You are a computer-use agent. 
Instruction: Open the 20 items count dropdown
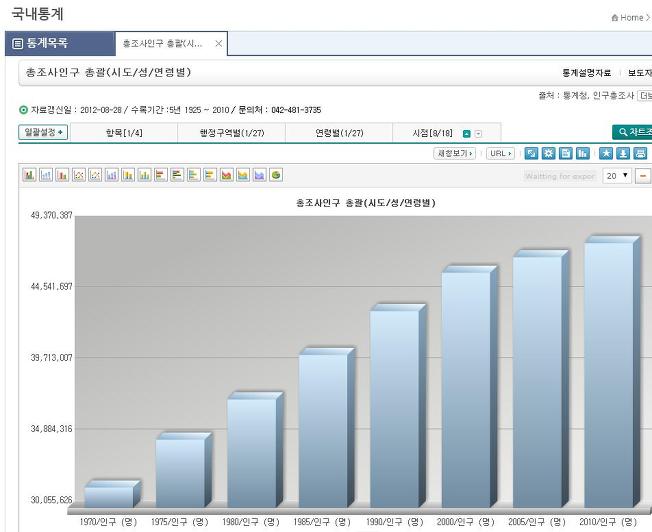click(x=617, y=176)
